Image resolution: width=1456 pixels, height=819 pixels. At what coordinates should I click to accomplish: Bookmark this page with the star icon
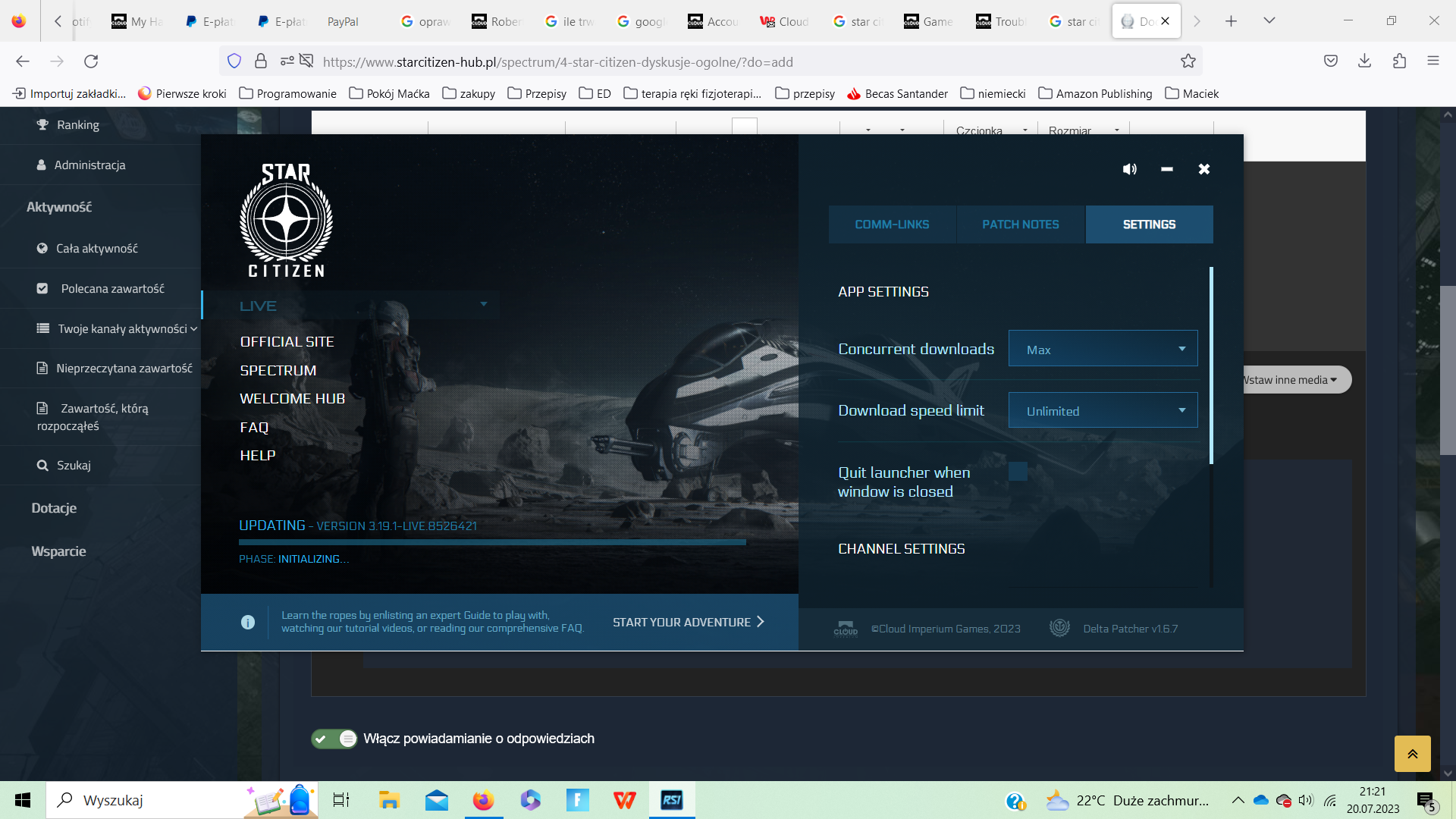coord(1188,61)
